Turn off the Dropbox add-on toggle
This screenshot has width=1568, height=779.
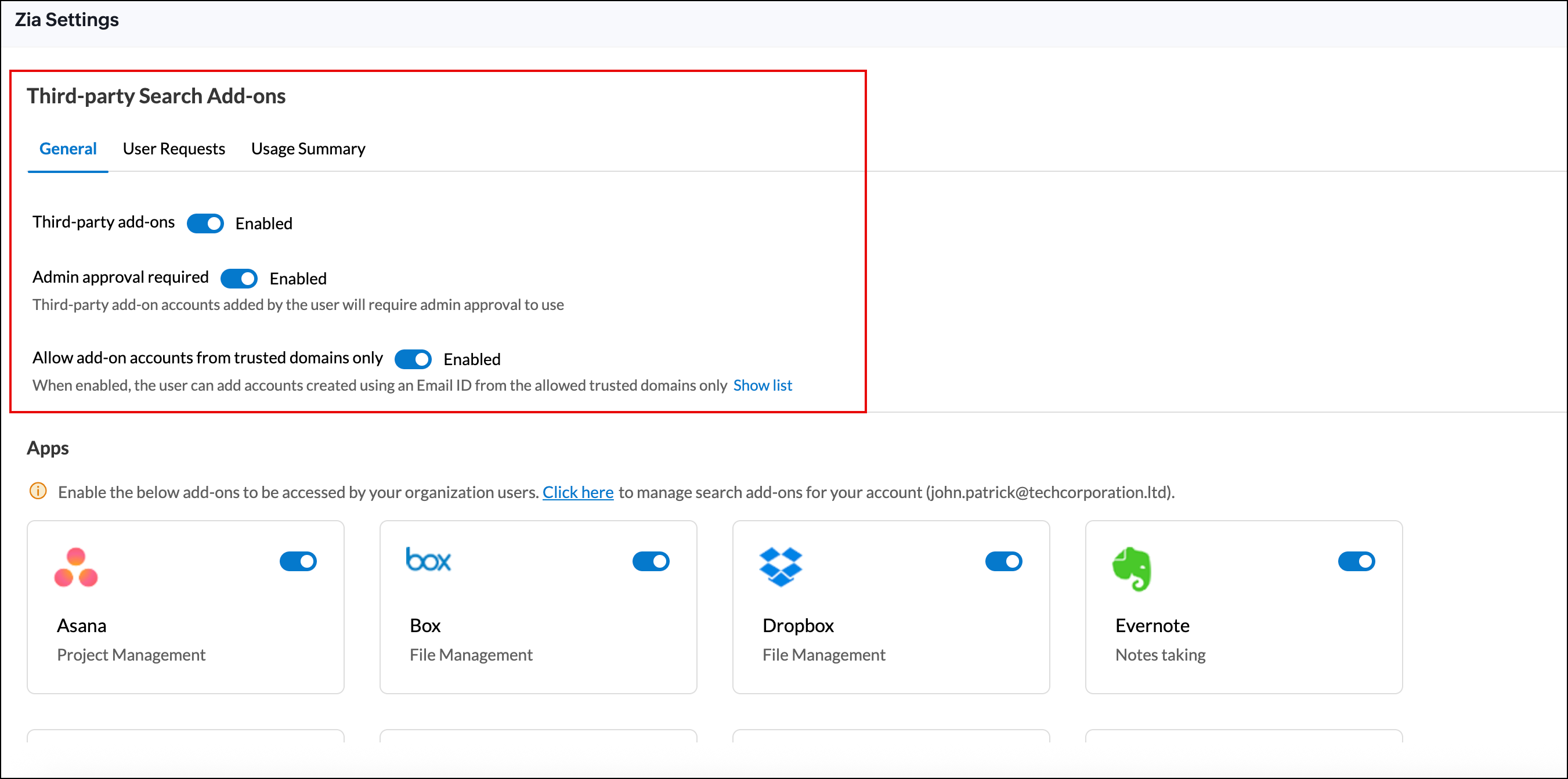coord(1003,561)
